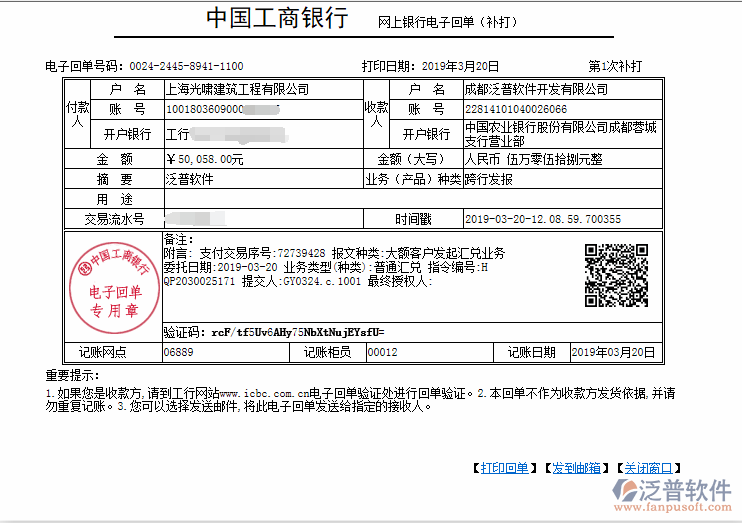Viewport: 742px width, 523px height.
Task: Select the verification code rcF/tf5Uv6AHy75NbXtNujEYsfU=
Action: (x=298, y=332)
